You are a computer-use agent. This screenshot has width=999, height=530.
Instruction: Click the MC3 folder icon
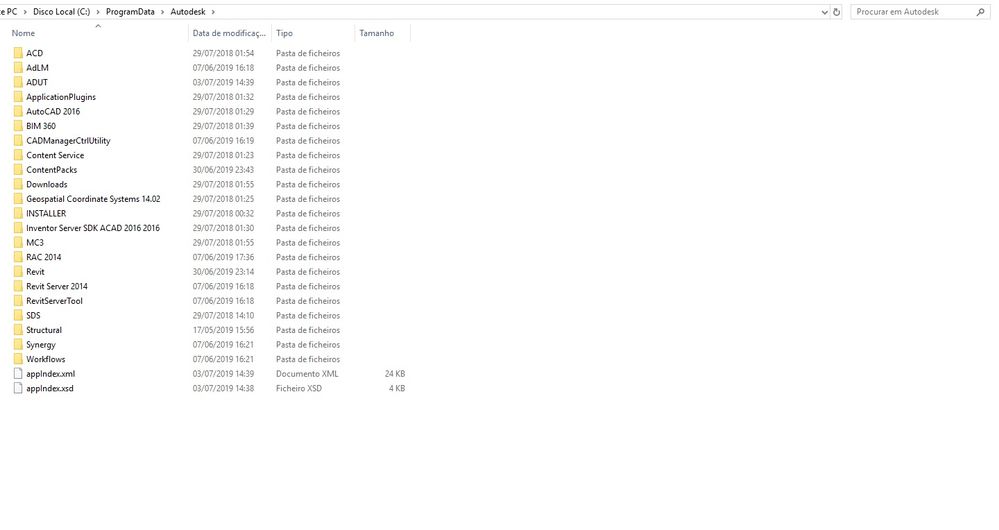pos(18,243)
